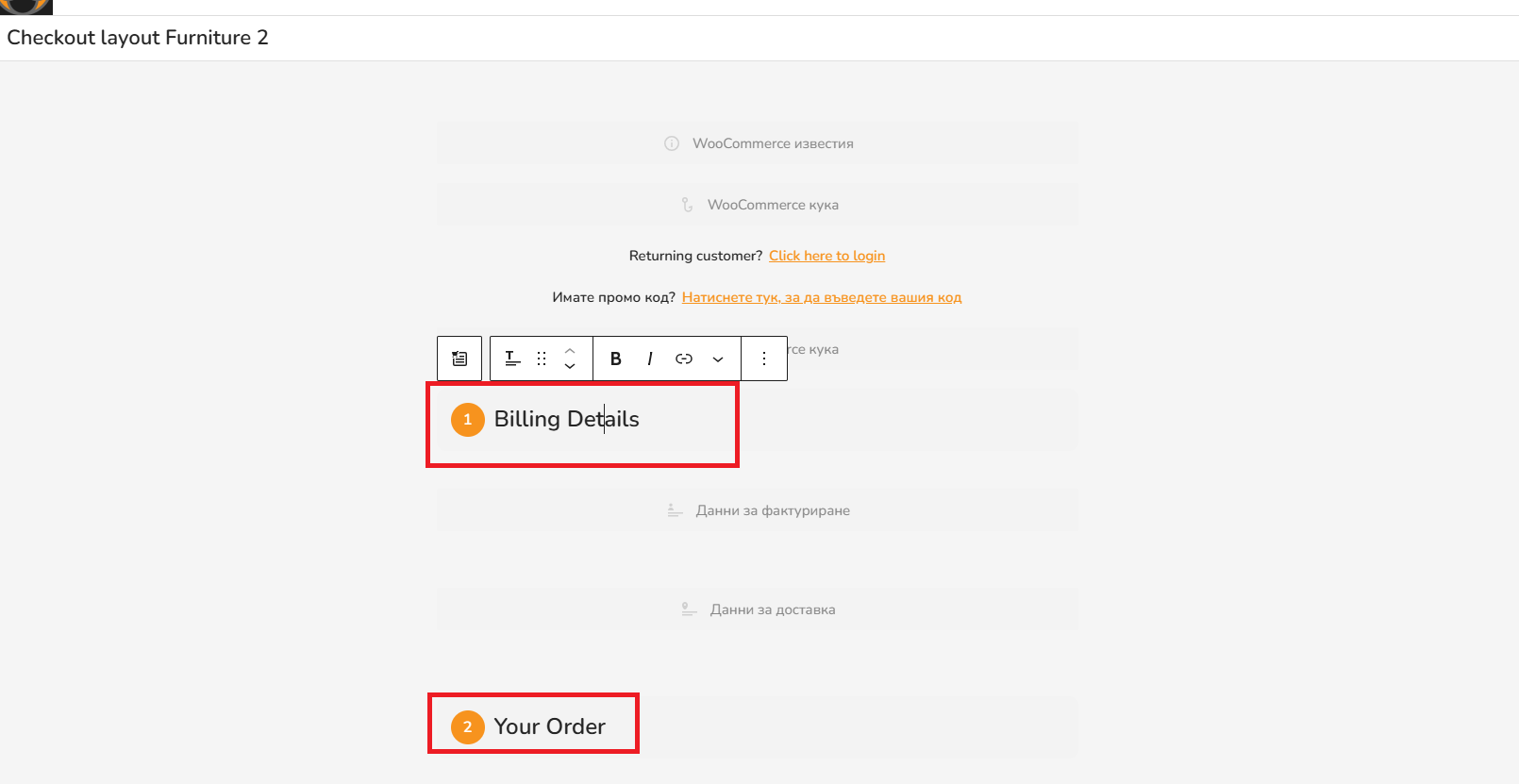Image resolution: width=1519 pixels, height=784 pixels.
Task: Select the Your Order heading text
Action: pyautogui.click(x=550, y=726)
